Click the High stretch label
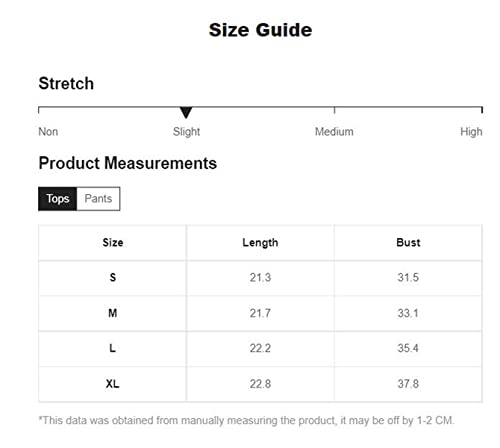 click(x=471, y=132)
